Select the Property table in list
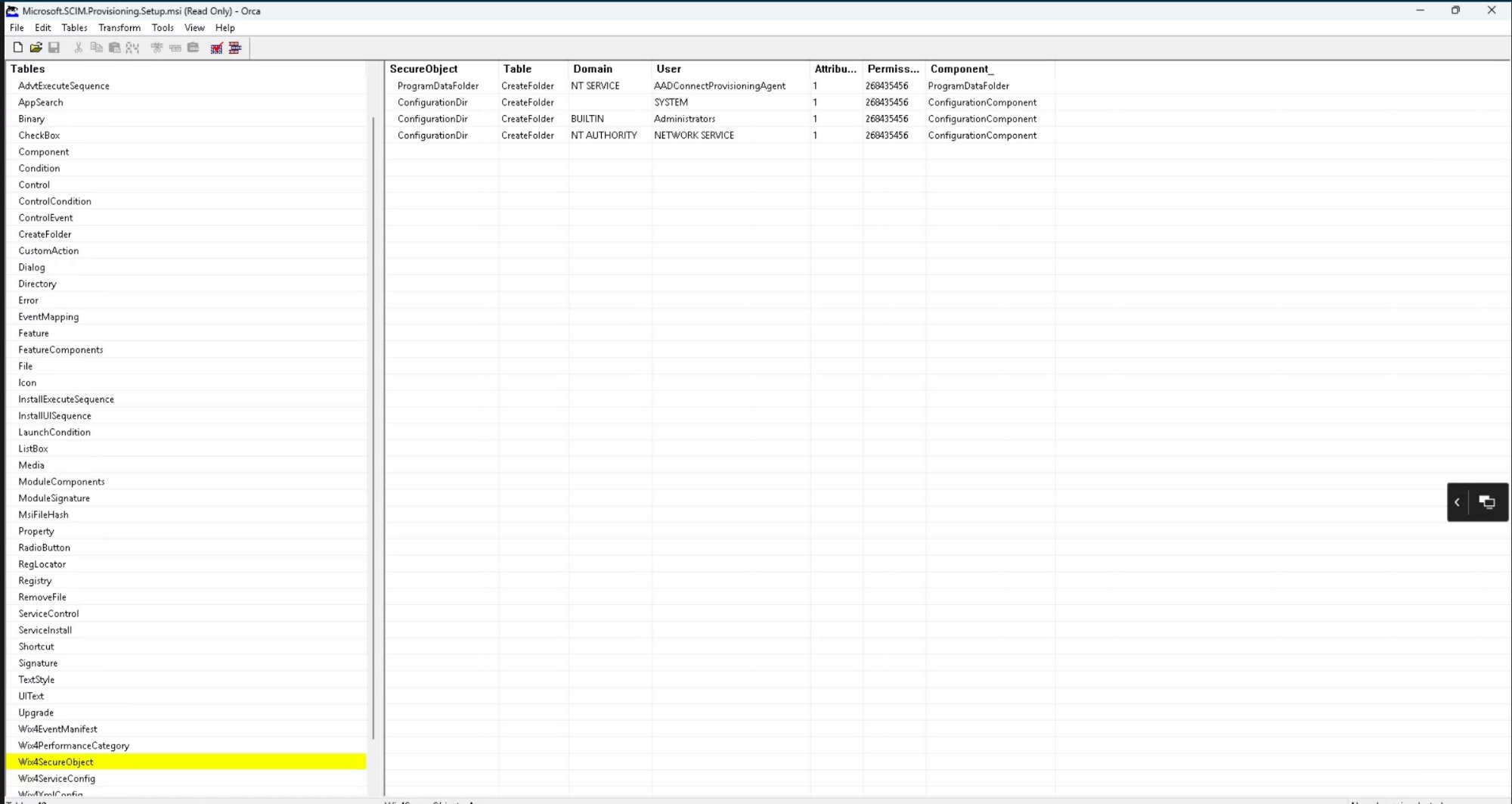The width and height of the screenshot is (1512, 804). point(186,531)
